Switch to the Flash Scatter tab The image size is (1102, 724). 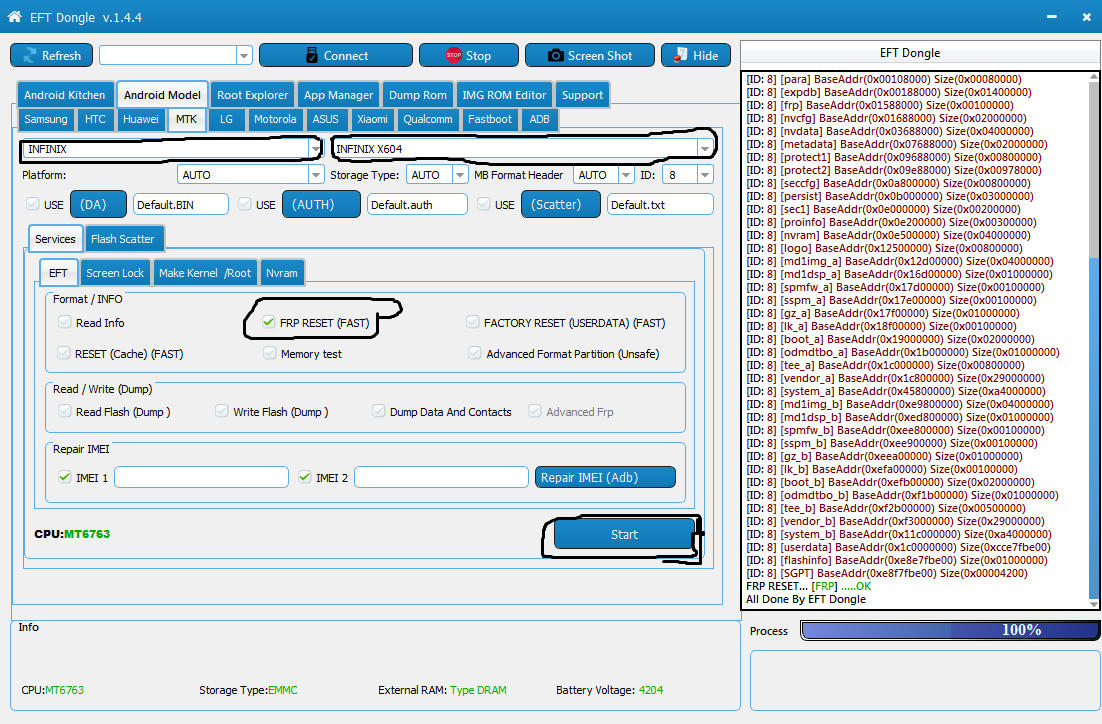(x=125, y=239)
